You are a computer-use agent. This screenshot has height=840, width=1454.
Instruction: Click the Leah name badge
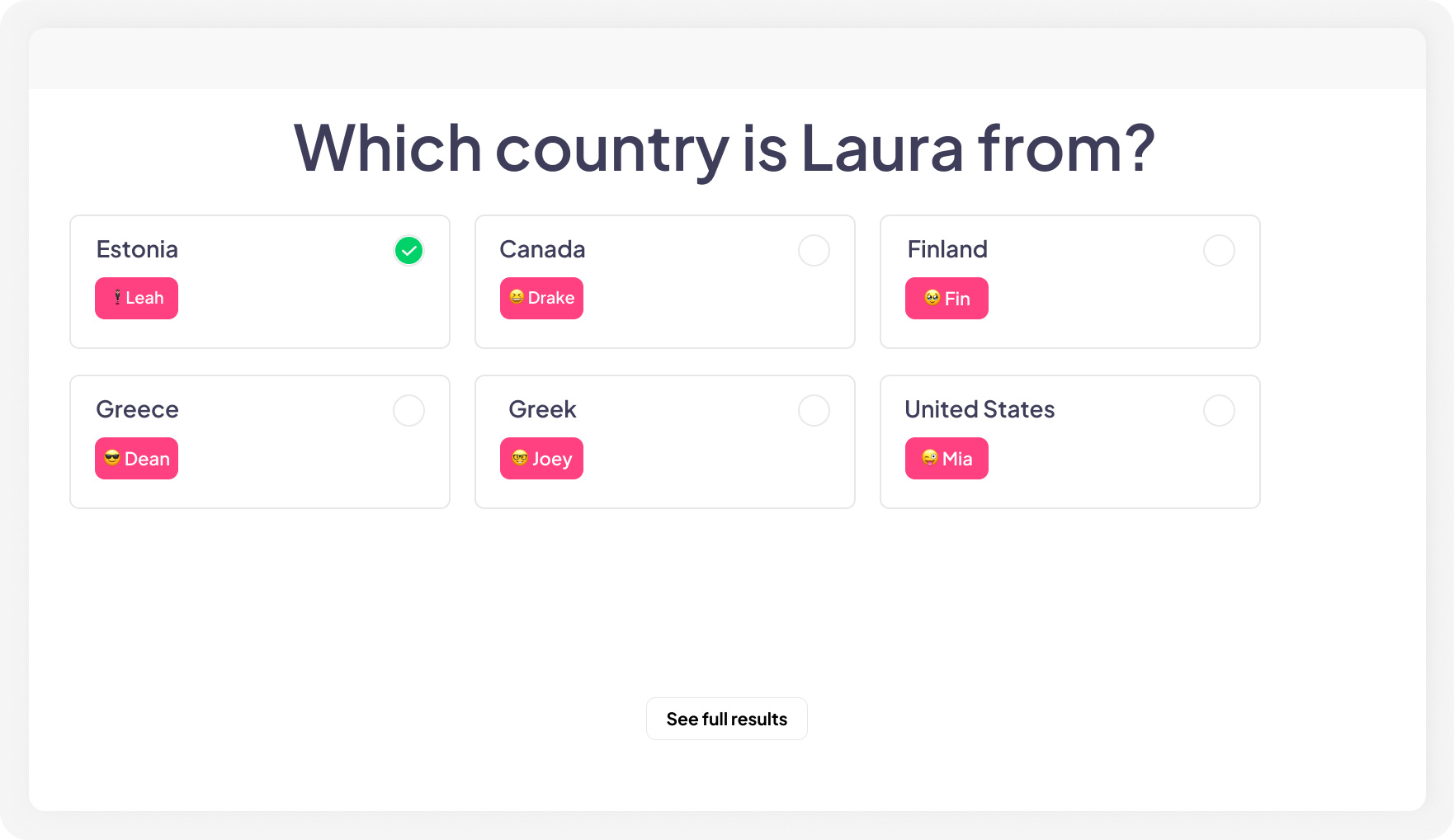pos(136,298)
